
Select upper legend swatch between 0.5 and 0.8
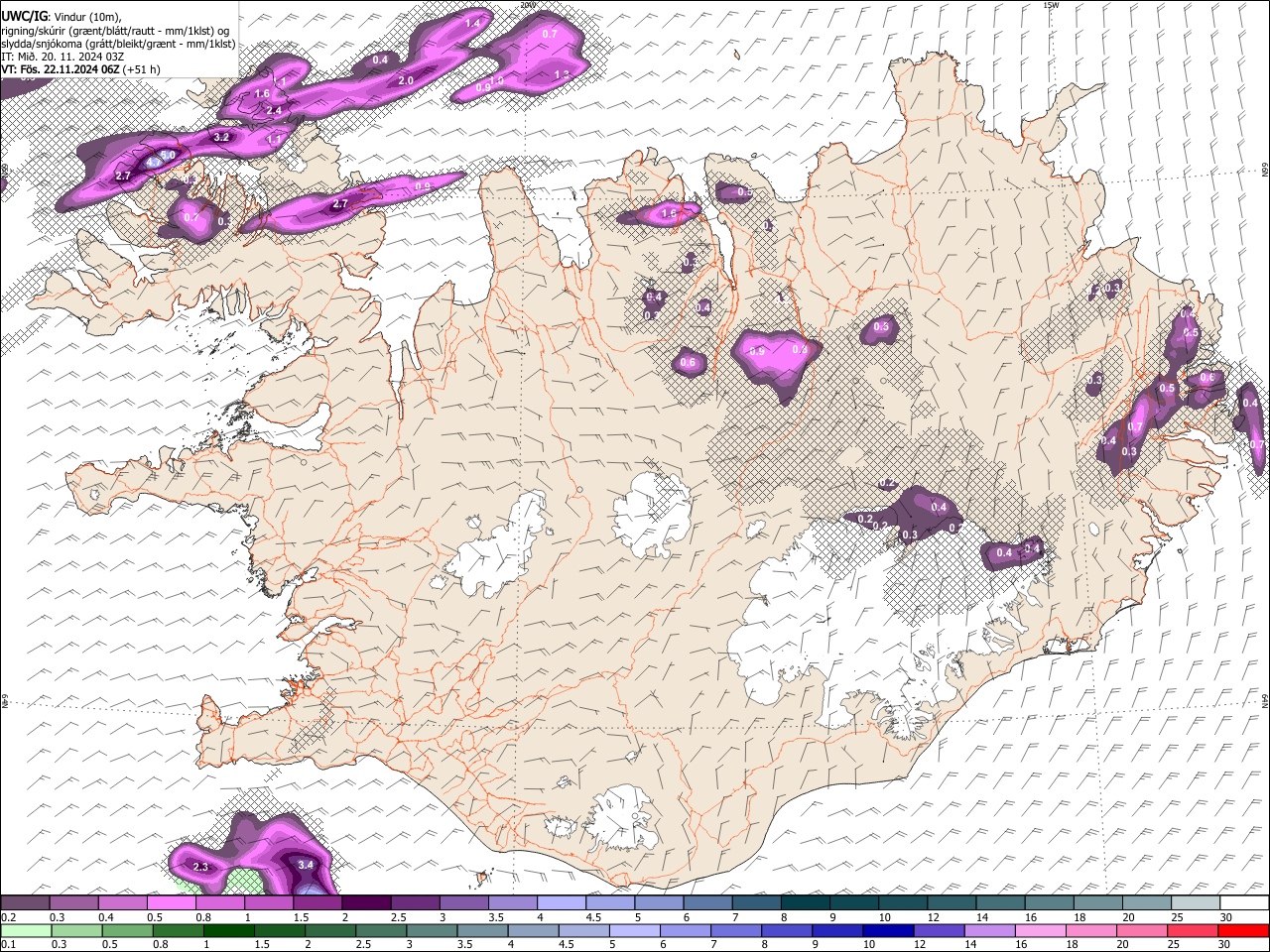pyautogui.click(x=171, y=903)
